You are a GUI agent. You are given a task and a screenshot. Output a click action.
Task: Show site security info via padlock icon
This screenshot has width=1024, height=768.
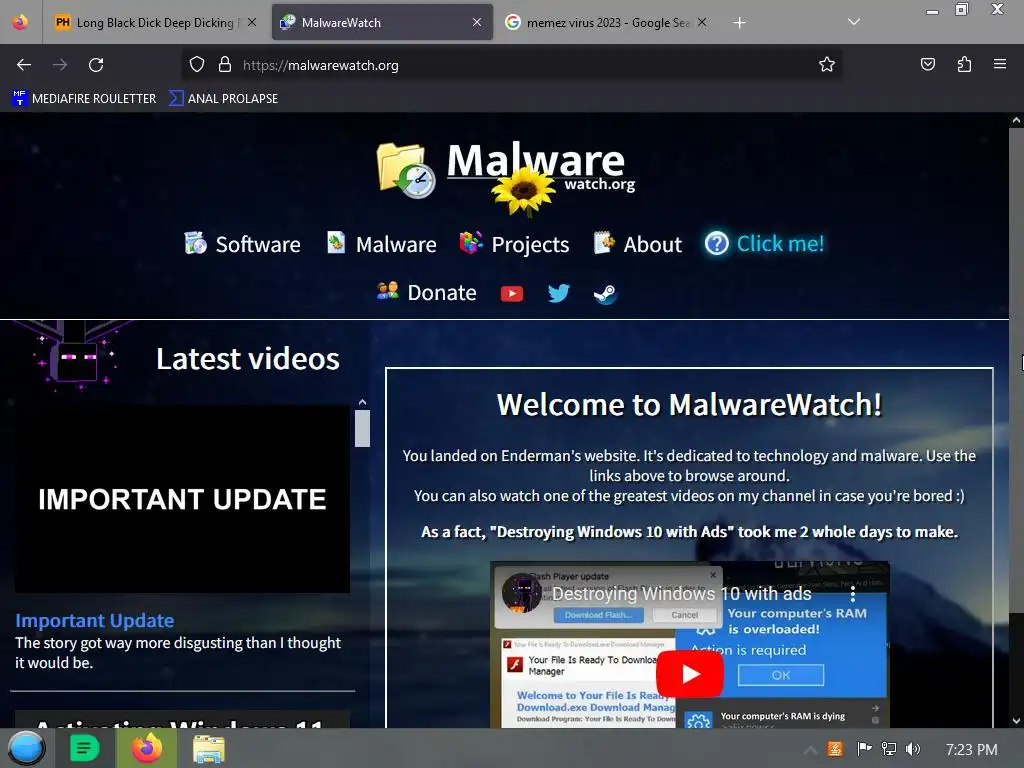tap(225, 65)
